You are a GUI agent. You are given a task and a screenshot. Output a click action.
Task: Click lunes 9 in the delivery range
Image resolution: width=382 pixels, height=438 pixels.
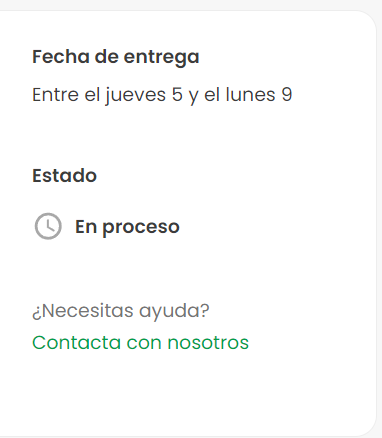click(x=259, y=95)
